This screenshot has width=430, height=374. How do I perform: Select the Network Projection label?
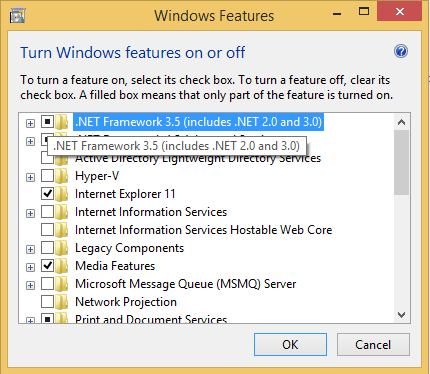tap(126, 302)
